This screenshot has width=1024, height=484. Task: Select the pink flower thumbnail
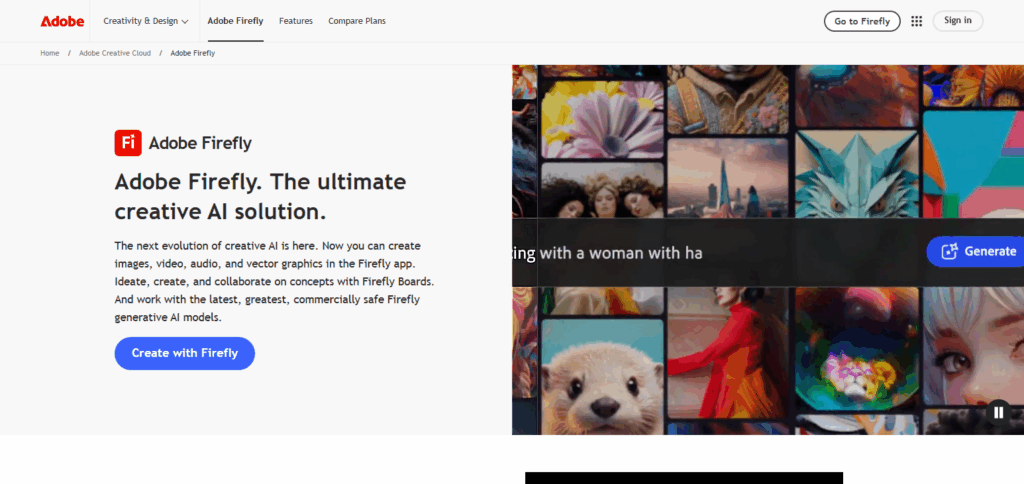[x=601, y=119]
